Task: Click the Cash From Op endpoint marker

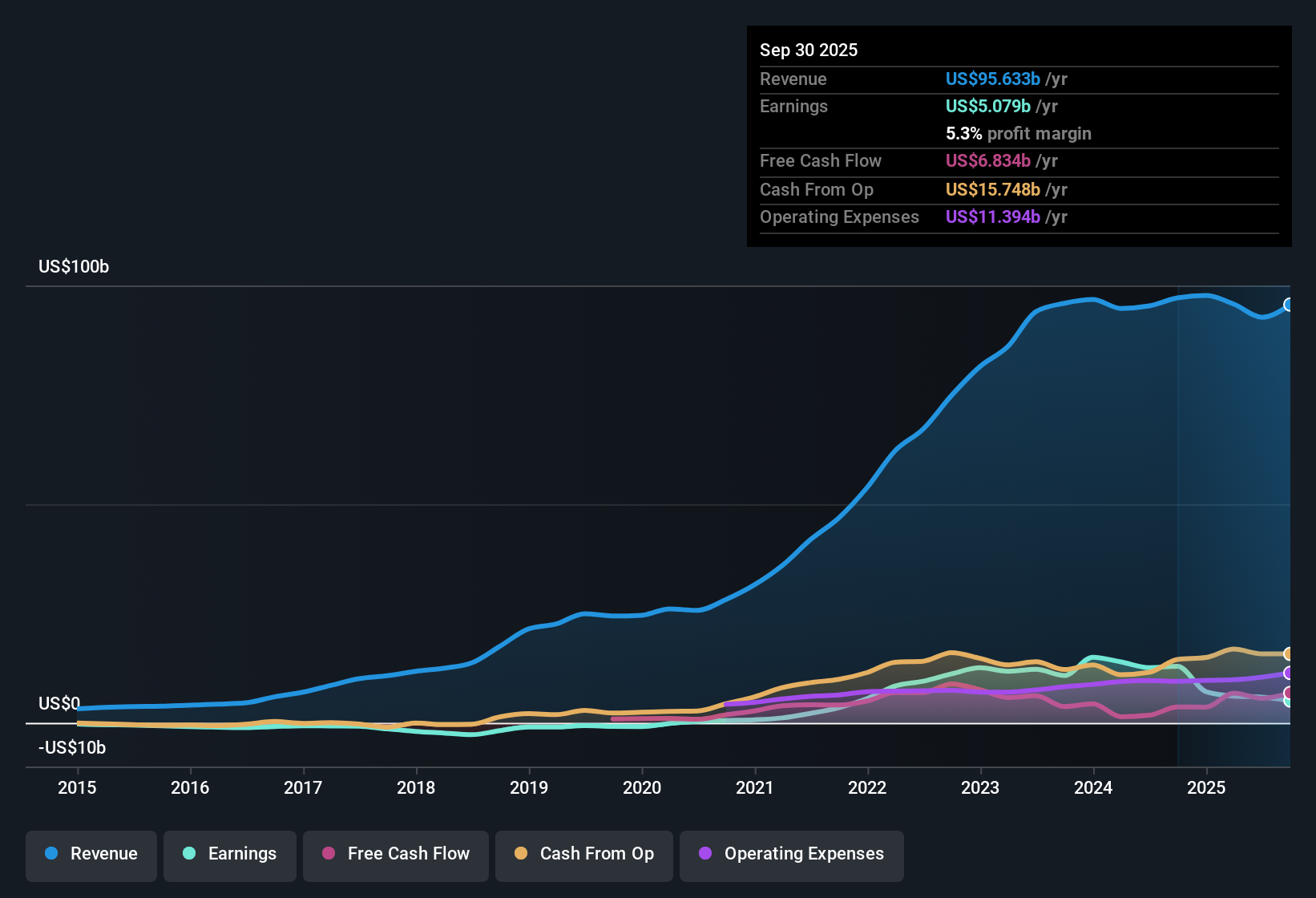Action: point(1289,654)
